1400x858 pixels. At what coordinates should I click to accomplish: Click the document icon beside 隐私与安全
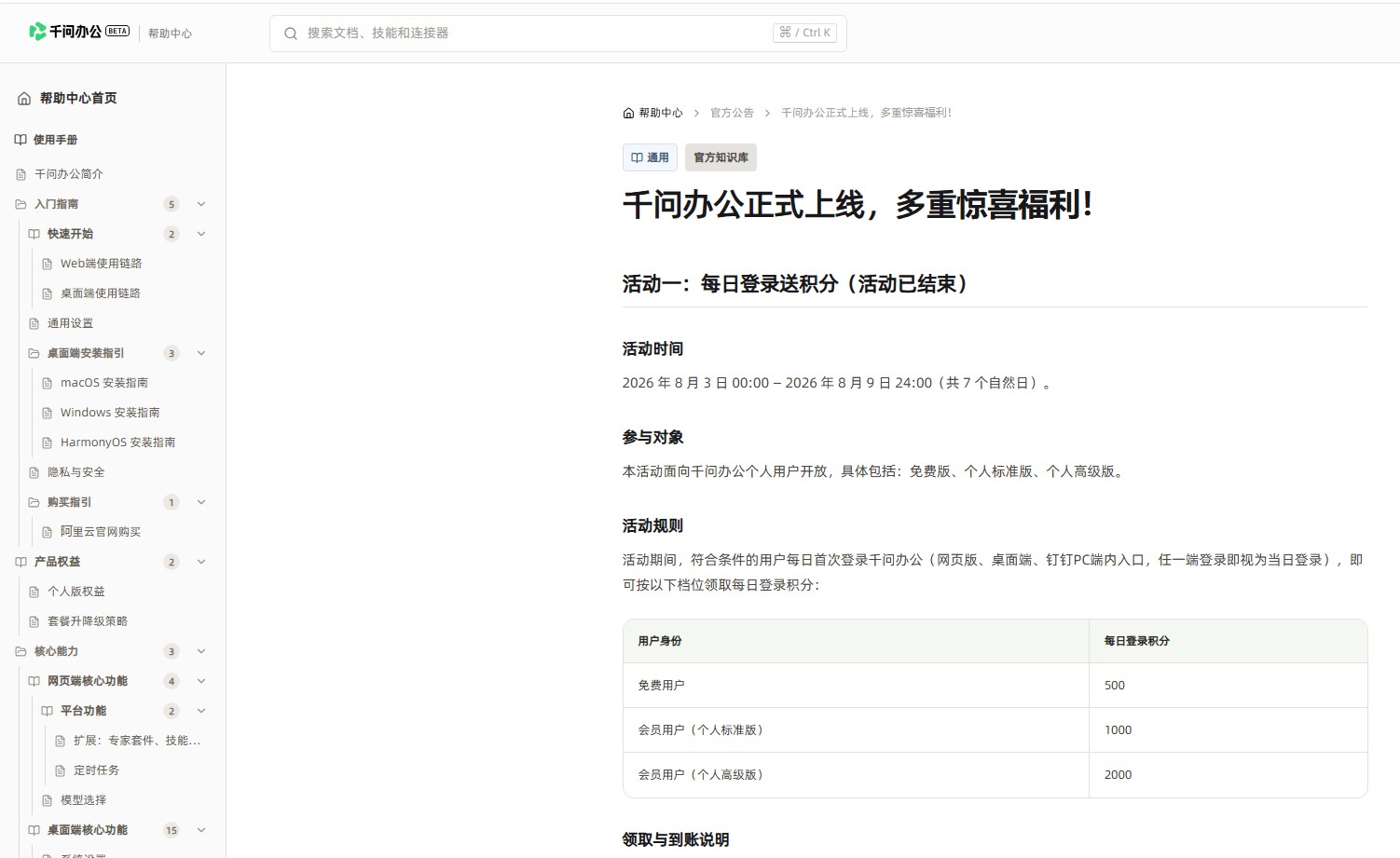point(34,472)
